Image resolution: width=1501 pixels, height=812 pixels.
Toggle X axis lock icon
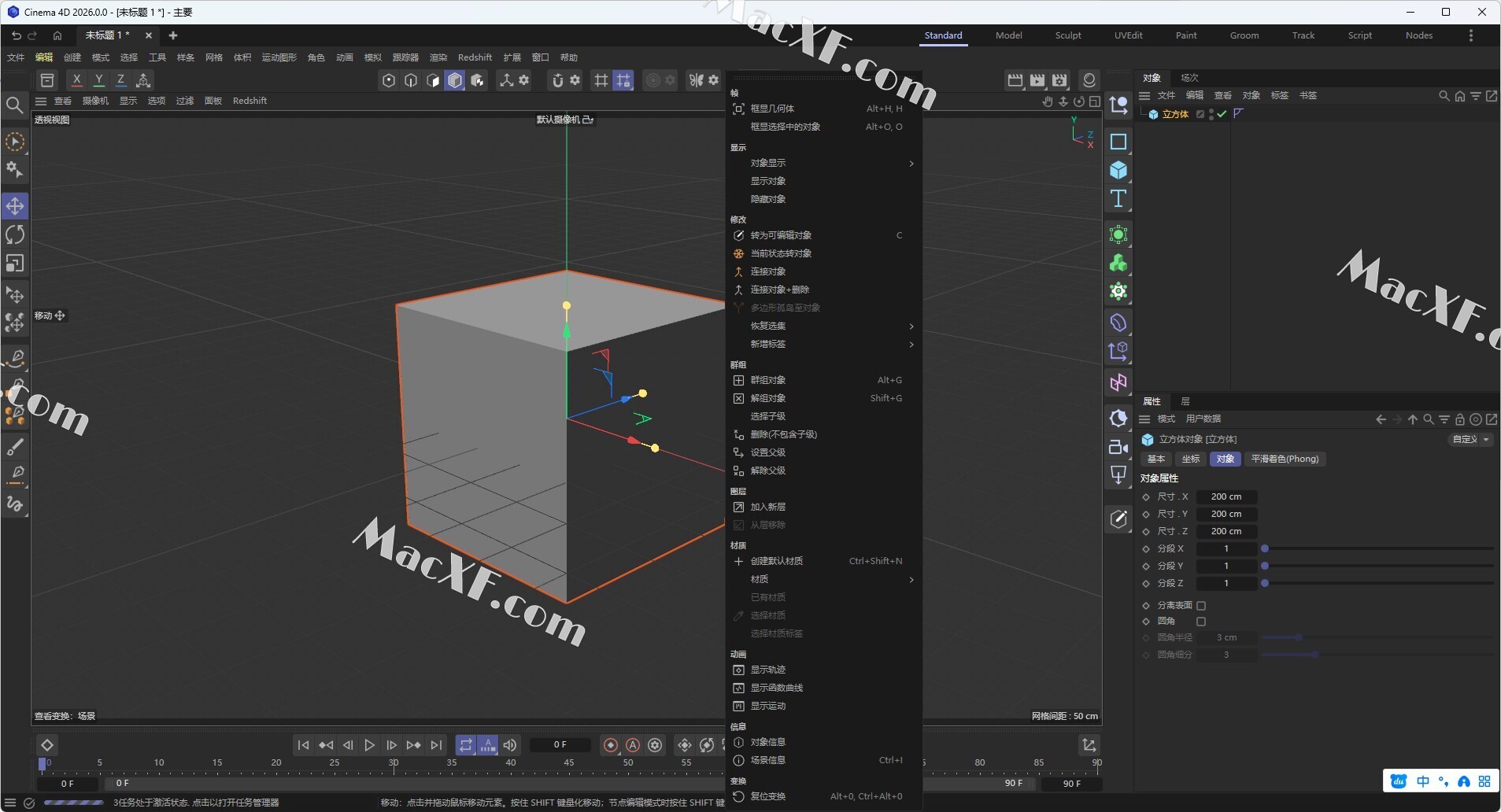76,80
